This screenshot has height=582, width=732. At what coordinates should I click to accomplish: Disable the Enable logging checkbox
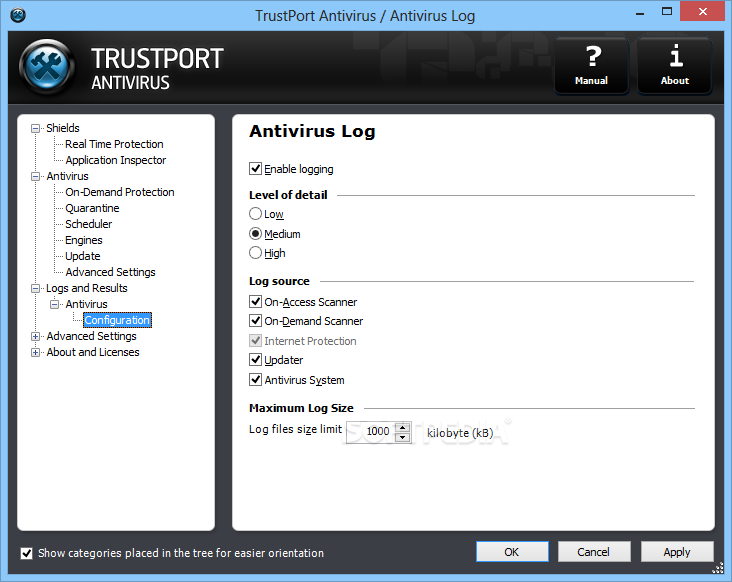coord(255,168)
